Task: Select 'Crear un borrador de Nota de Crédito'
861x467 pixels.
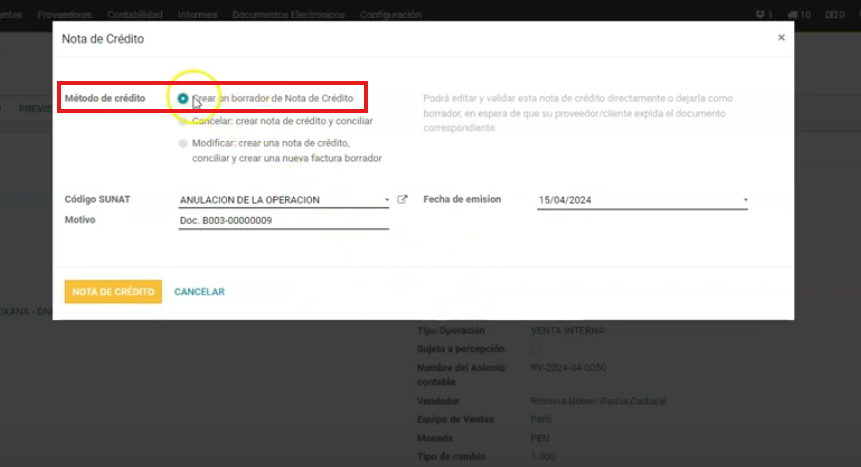Action: (x=183, y=98)
